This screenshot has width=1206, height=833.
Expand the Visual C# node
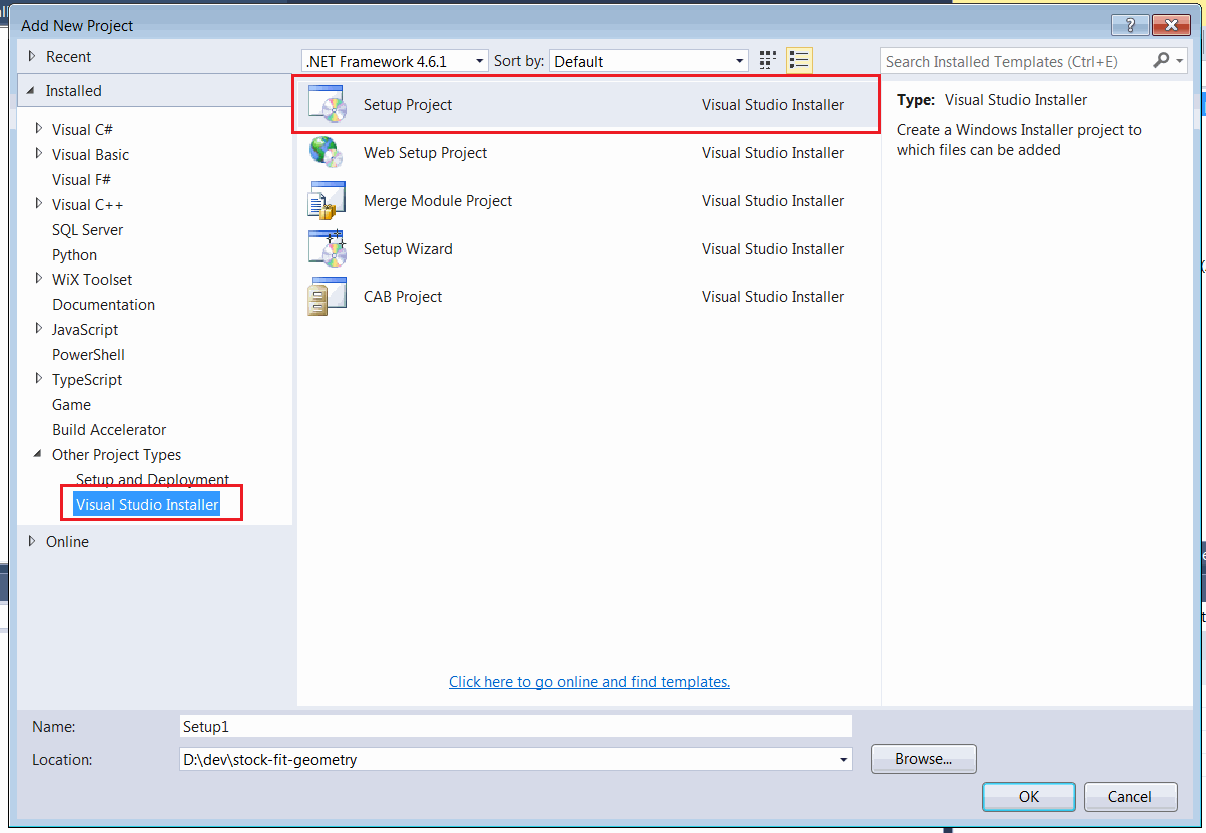pyautogui.click(x=39, y=129)
